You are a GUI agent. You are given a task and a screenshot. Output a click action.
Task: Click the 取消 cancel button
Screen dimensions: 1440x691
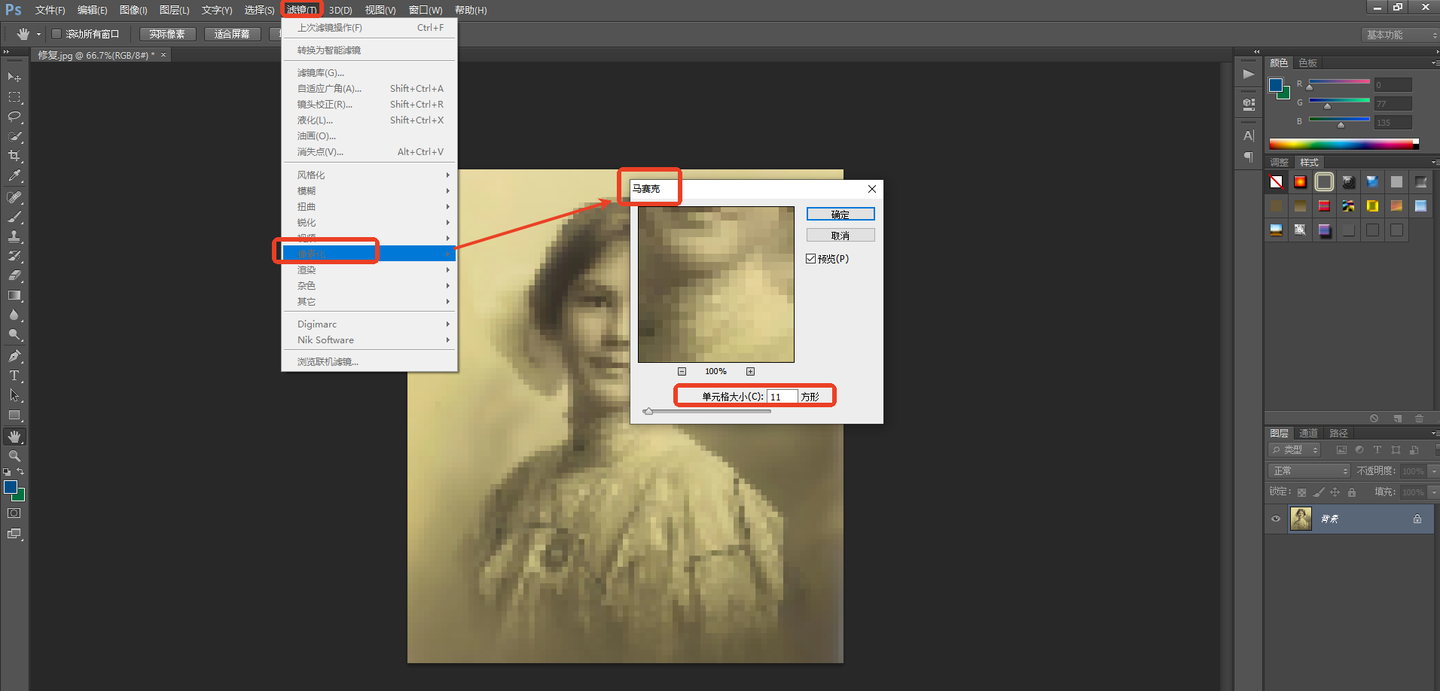(x=841, y=235)
